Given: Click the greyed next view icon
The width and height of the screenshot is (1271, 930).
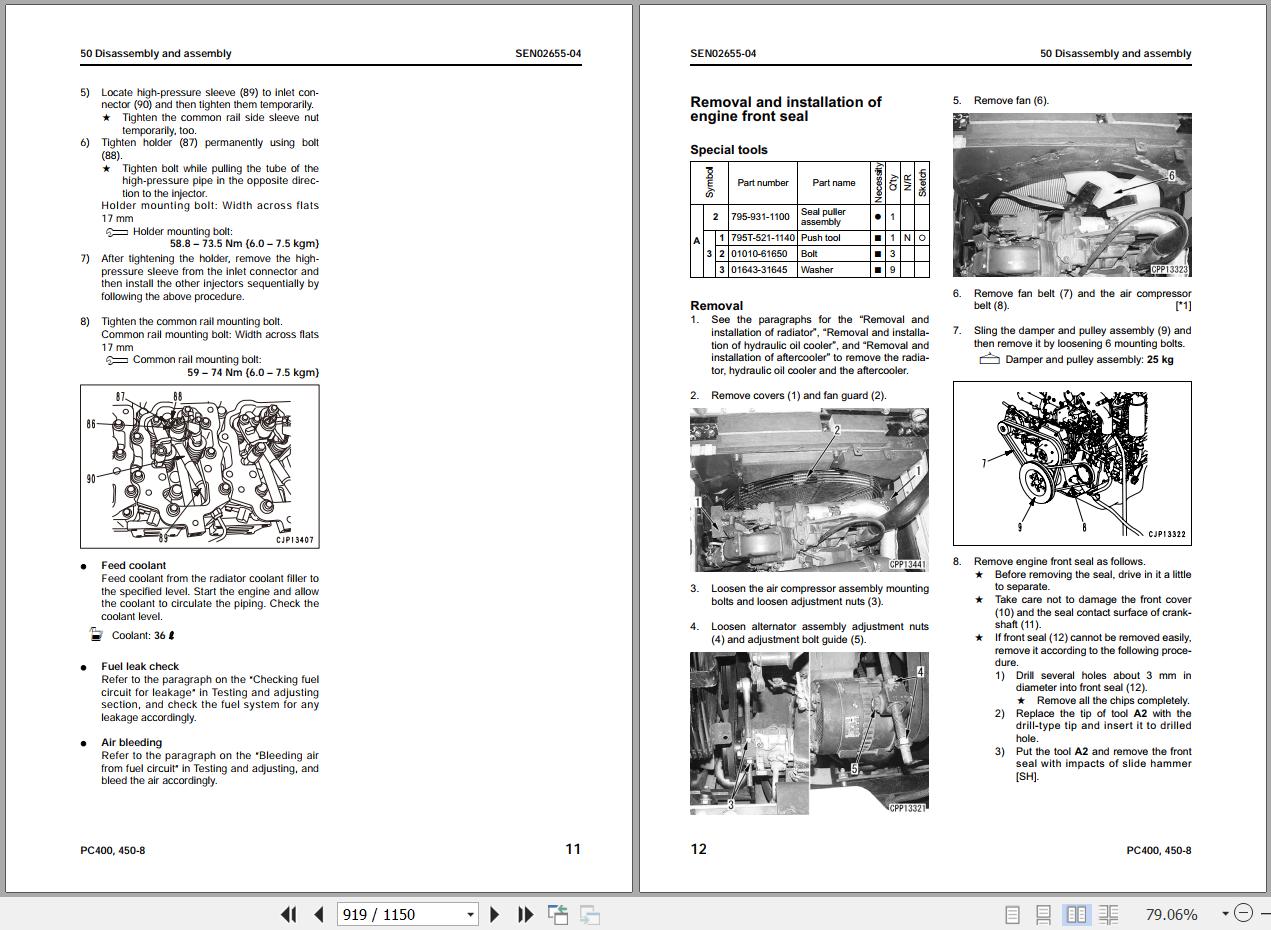Looking at the screenshot, I should [x=590, y=914].
